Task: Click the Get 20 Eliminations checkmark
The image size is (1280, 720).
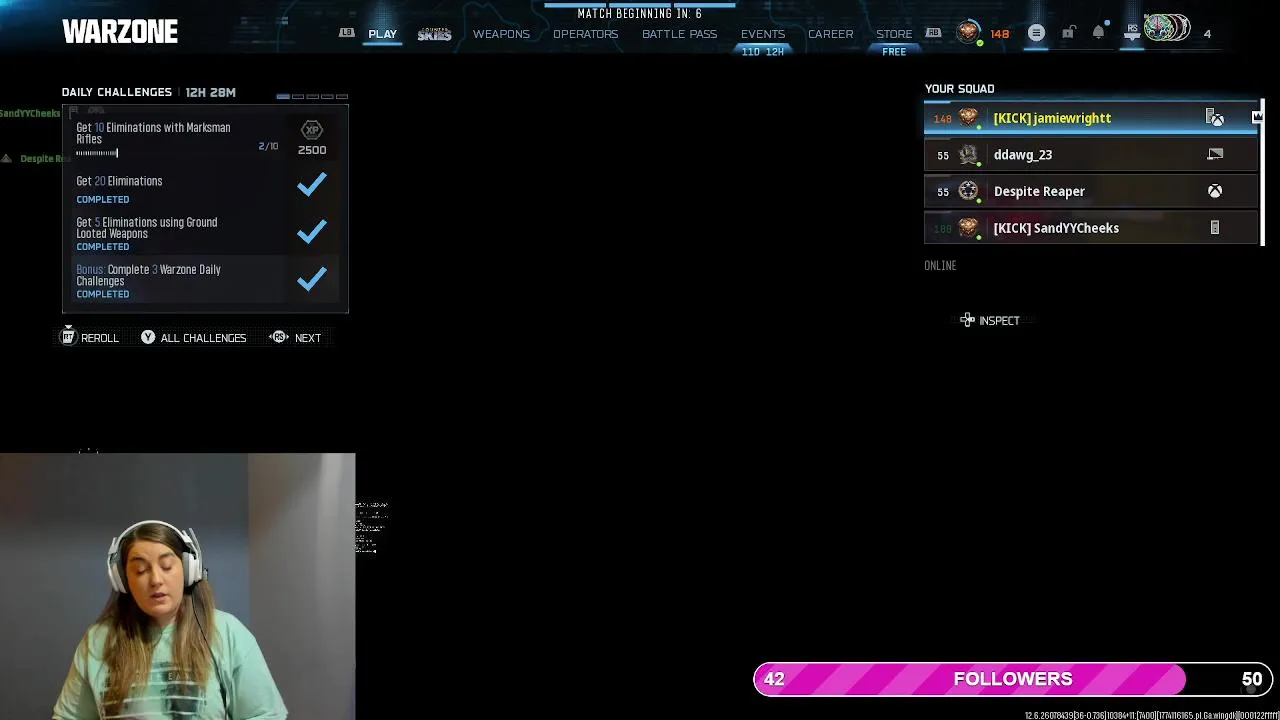Action: pyautogui.click(x=312, y=184)
